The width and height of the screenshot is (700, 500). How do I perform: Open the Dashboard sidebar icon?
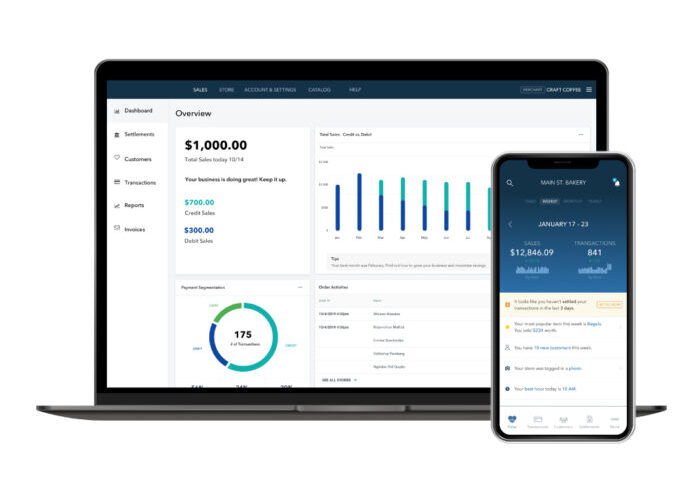(117, 111)
